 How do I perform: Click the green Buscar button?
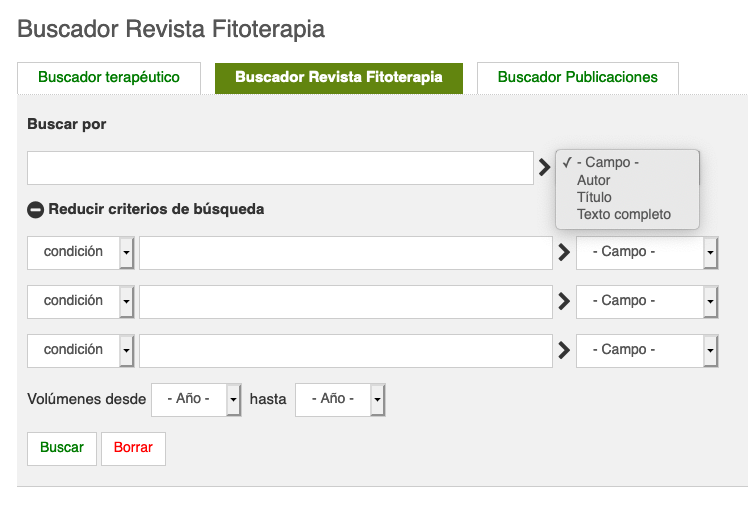[62, 449]
